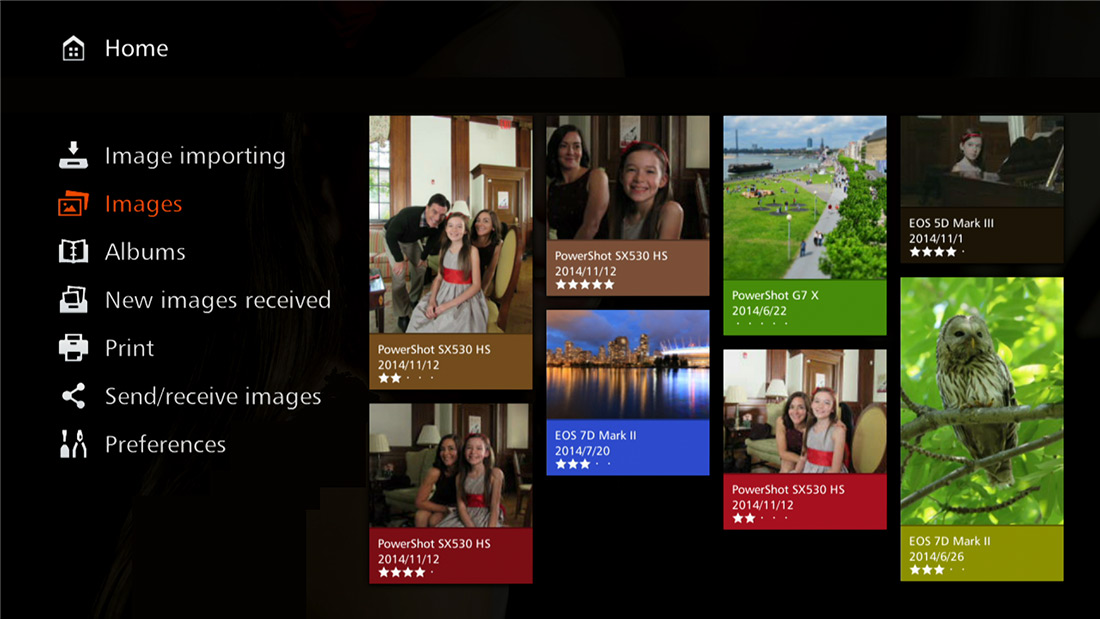
Task: Go to New images received text
Action: (217, 300)
